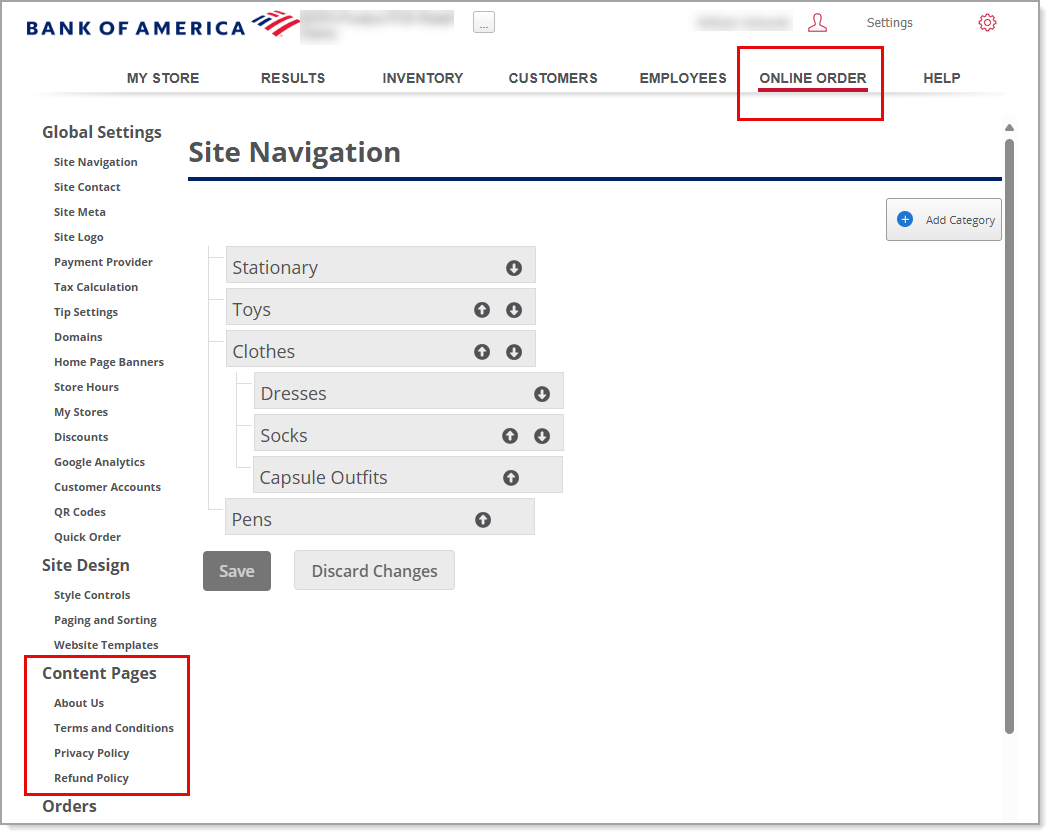The height and width of the screenshot is (837, 1052).
Task: Click the down arrow on Clothes row
Action: (x=514, y=352)
